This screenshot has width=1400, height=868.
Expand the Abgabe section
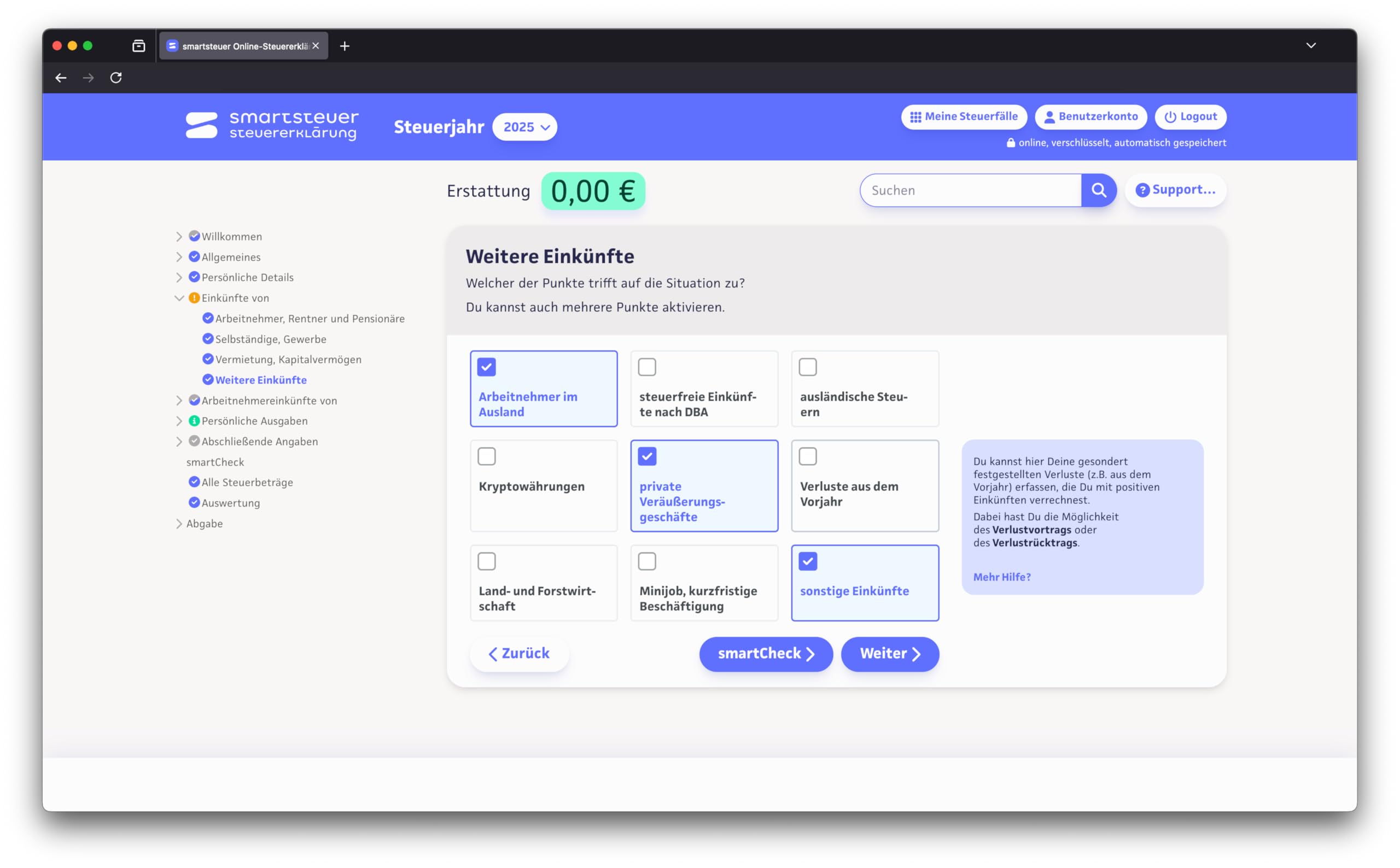pyautogui.click(x=179, y=524)
